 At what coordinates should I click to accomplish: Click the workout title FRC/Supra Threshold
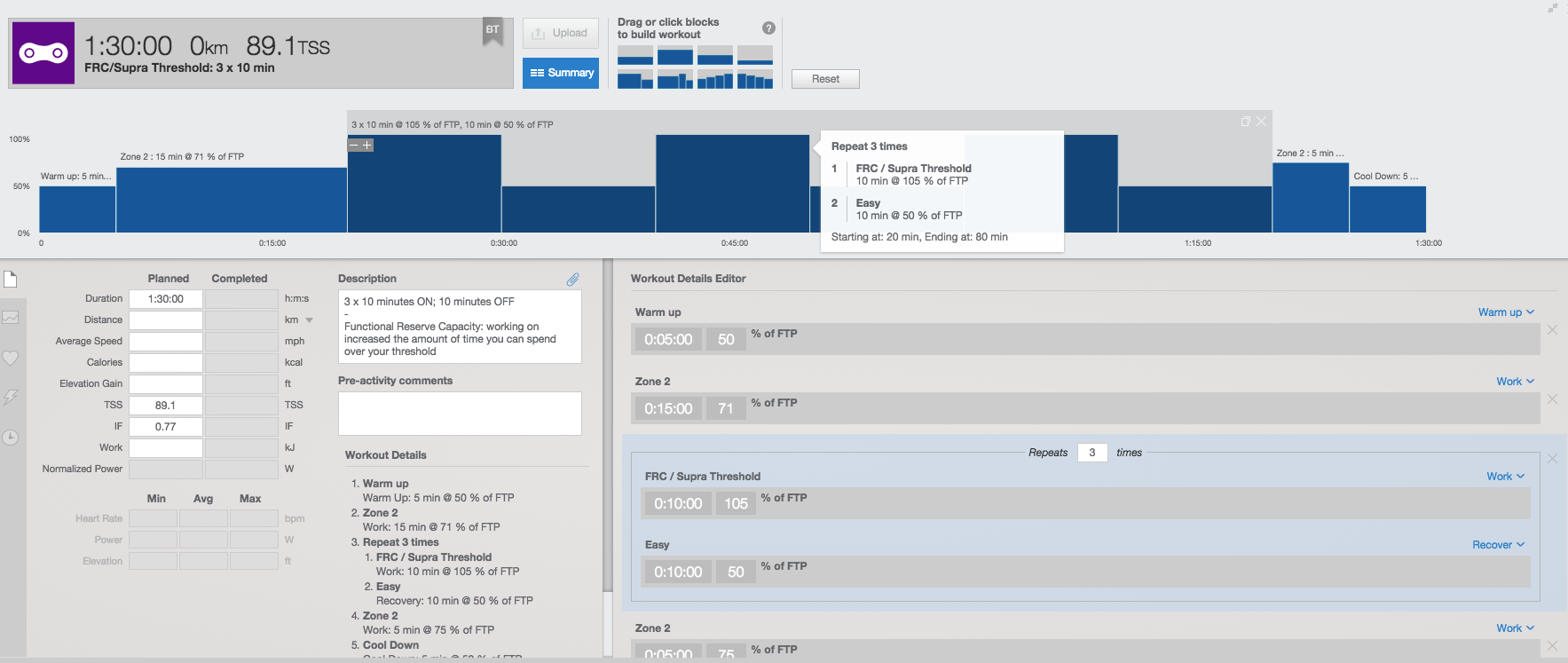point(179,68)
